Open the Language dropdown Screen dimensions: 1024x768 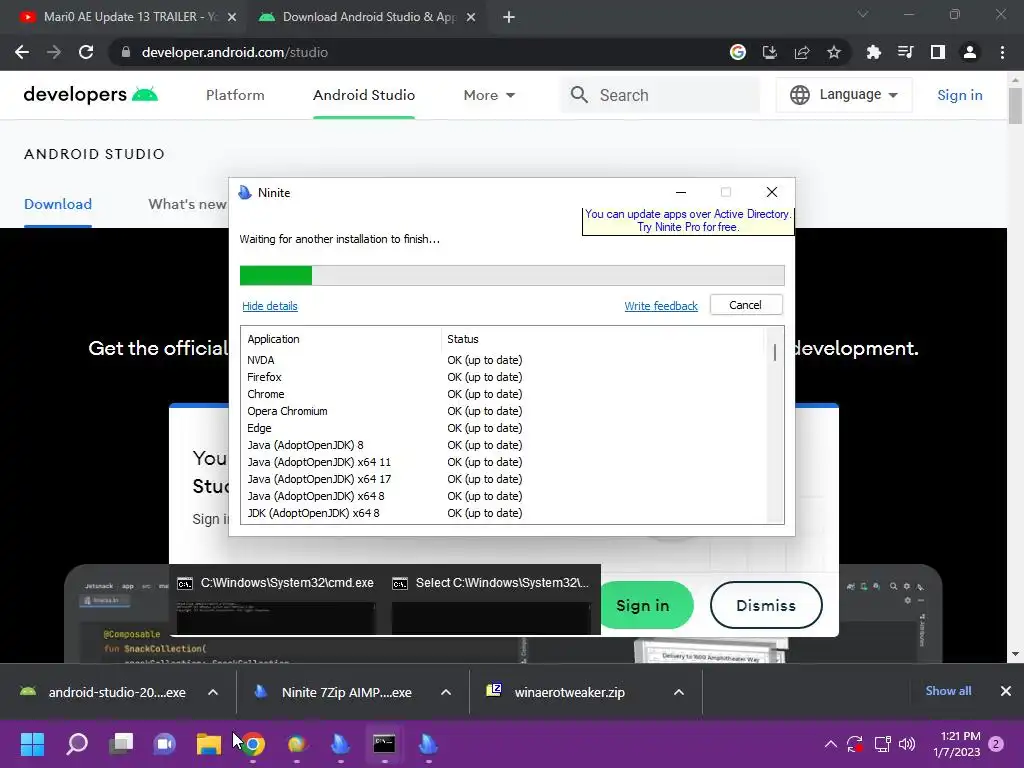tap(844, 95)
